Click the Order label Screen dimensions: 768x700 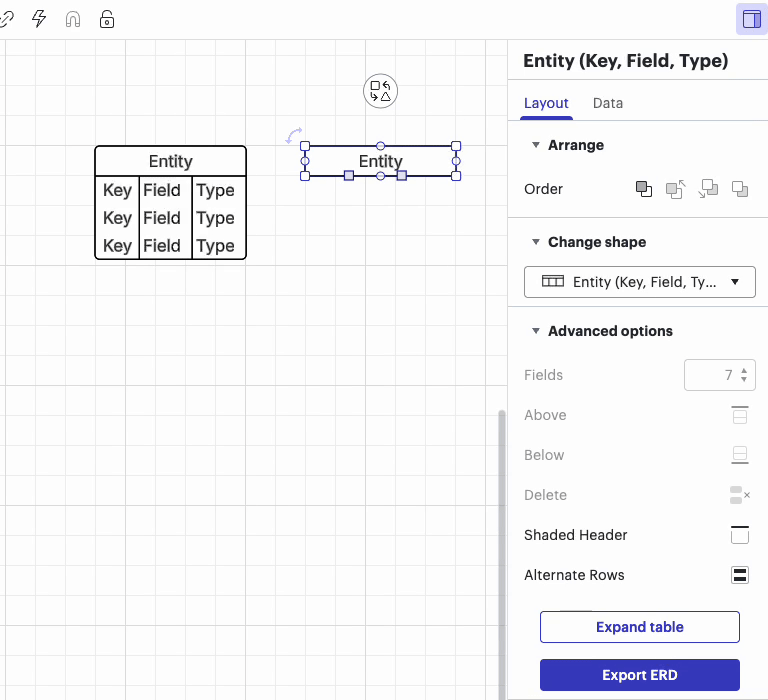(x=543, y=189)
